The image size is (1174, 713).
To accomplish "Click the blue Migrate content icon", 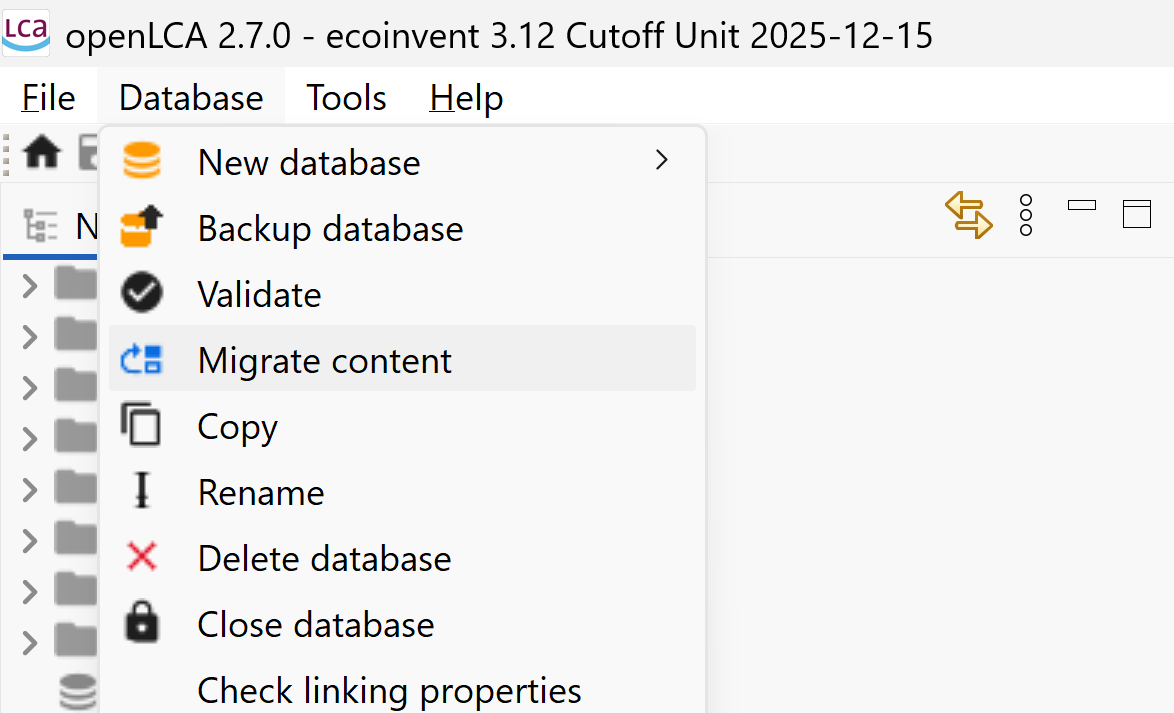I will point(142,359).
